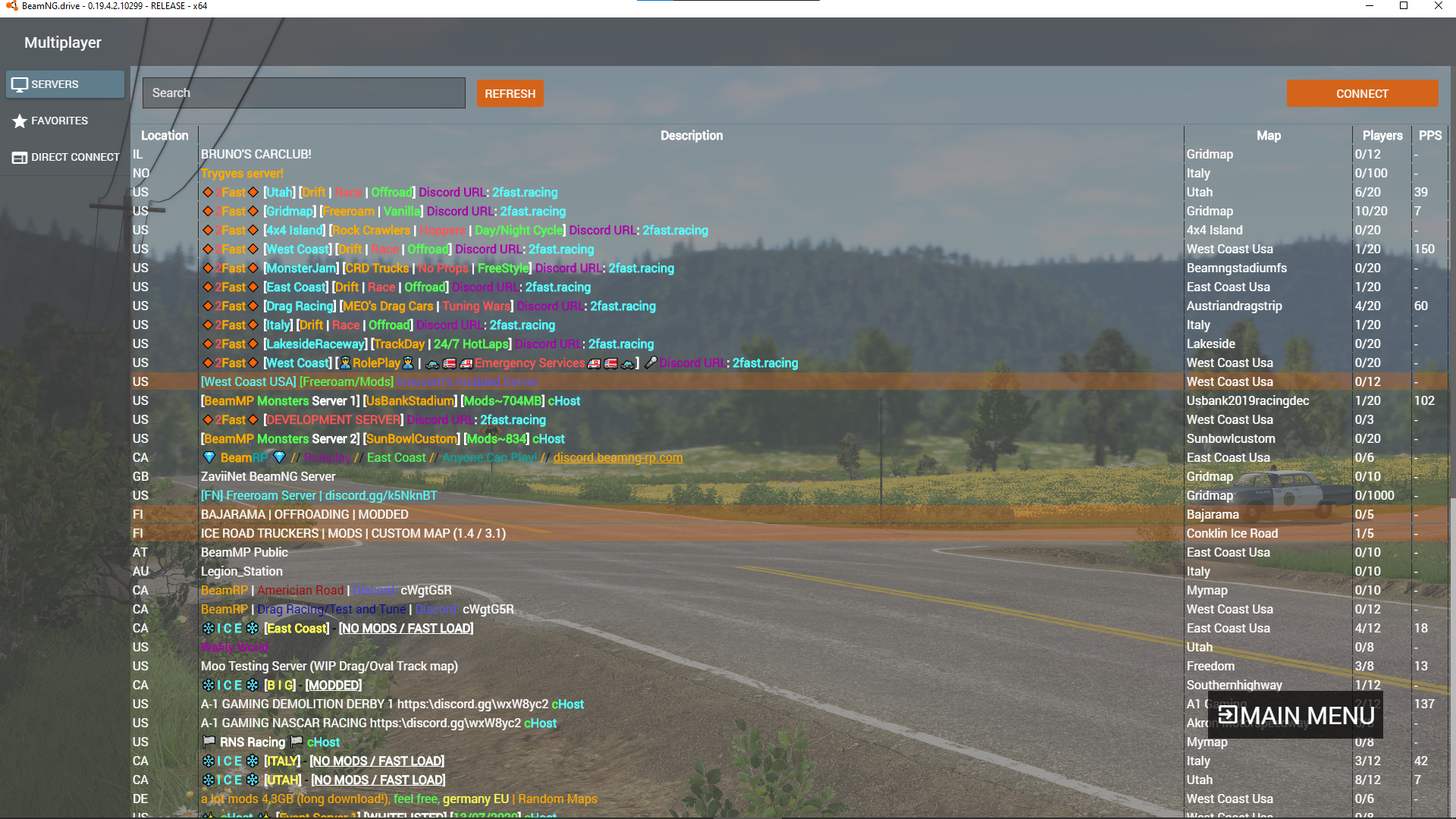Select ICE ROAD TRUCKERS server row
The width and height of the screenshot is (1456, 819).
[x=353, y=534]
